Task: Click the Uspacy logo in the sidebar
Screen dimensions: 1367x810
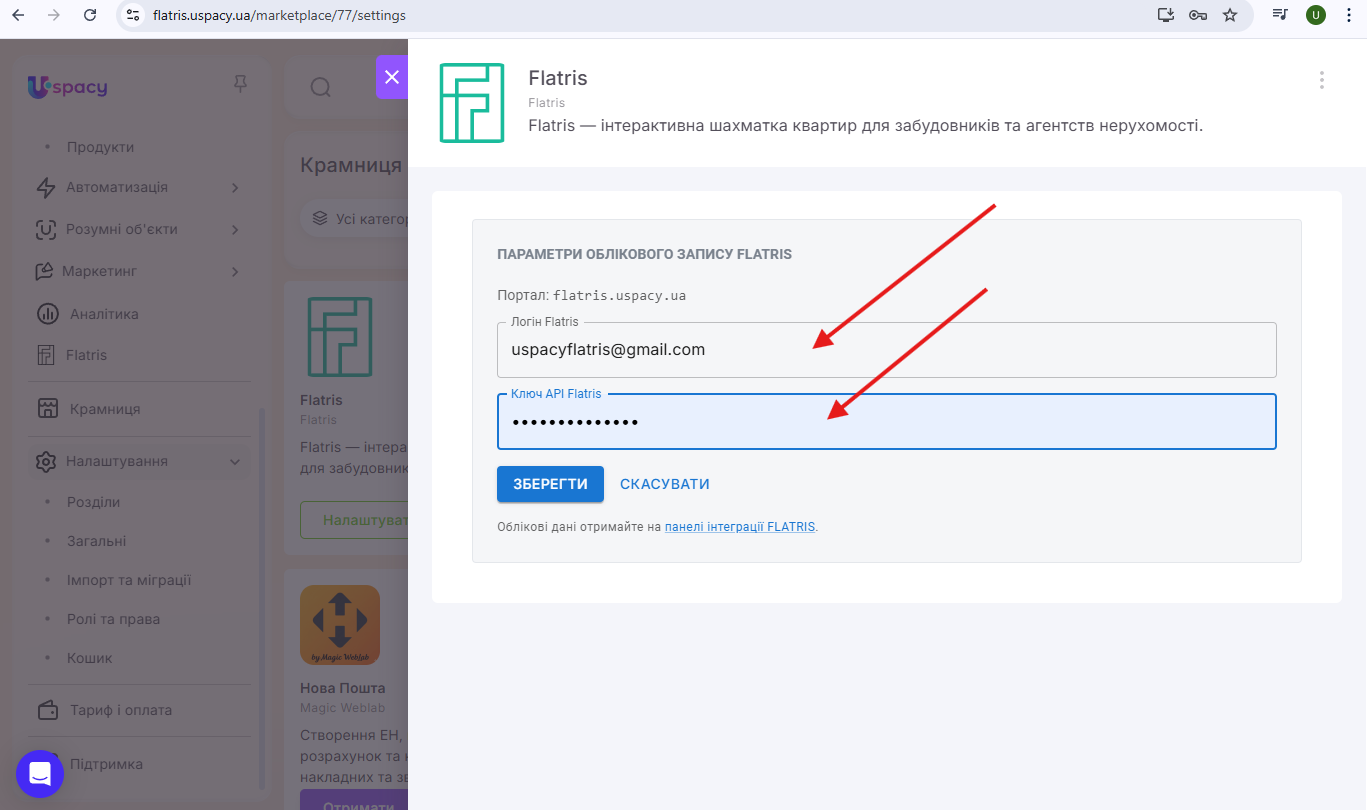Action: [67, 87]
